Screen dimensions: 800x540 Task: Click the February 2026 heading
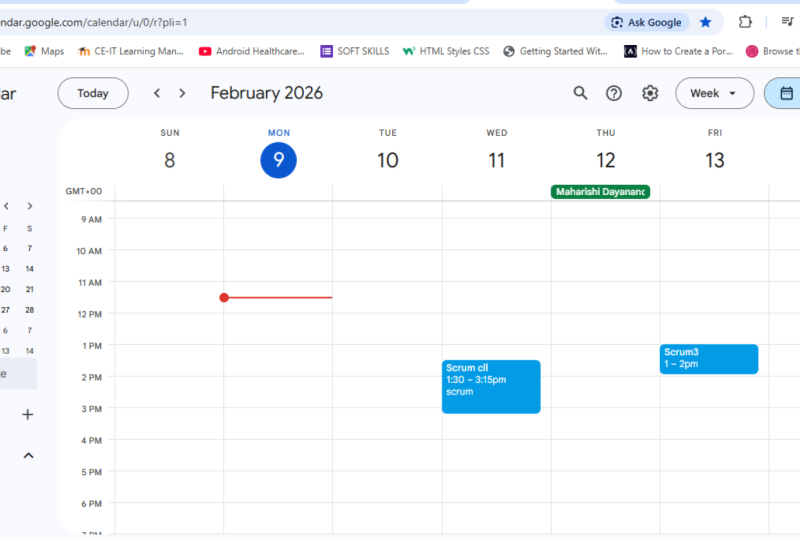pyautogui.click(x=267, y=93)
